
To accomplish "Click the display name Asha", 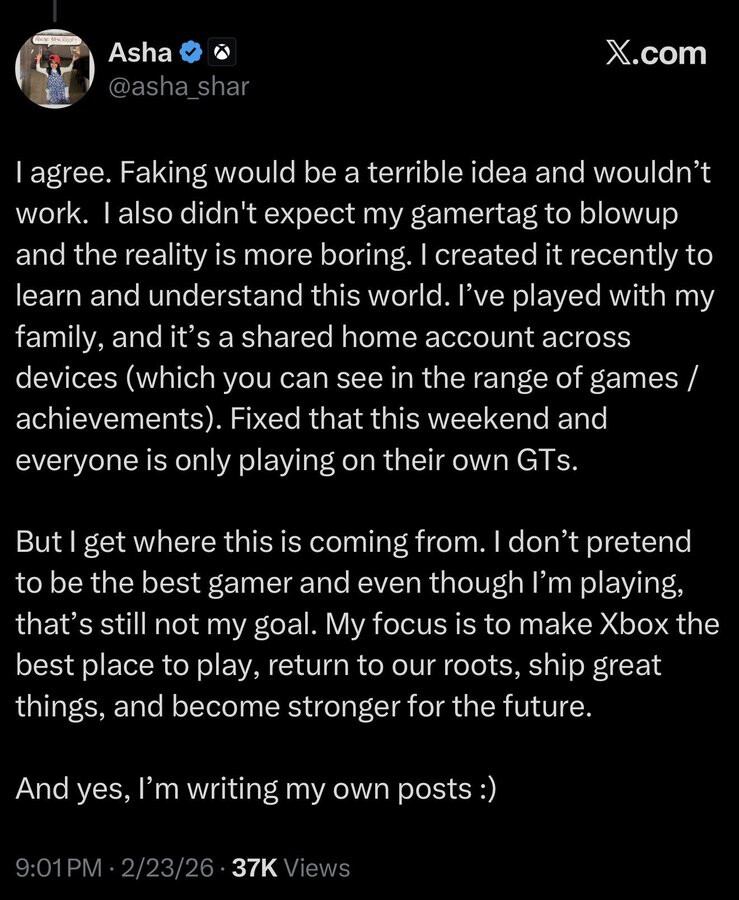I will pos(139,54).
